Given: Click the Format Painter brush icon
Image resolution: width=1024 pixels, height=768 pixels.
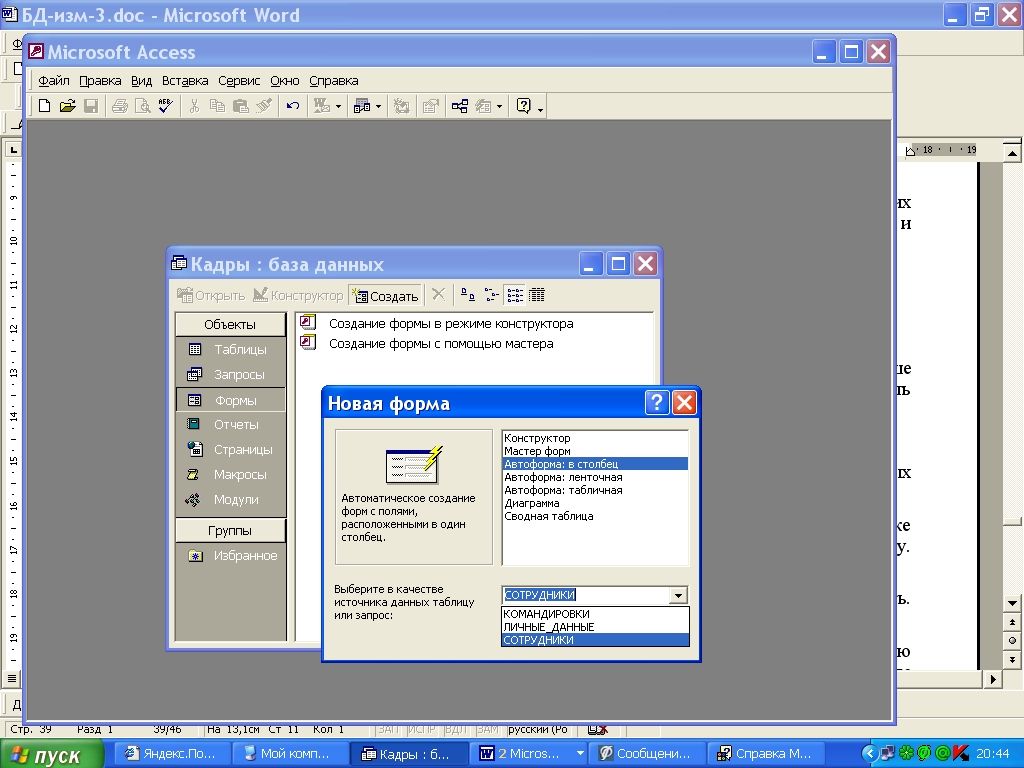Looking at the screenshot, I should pyautogui.click(x=264, y=106).
